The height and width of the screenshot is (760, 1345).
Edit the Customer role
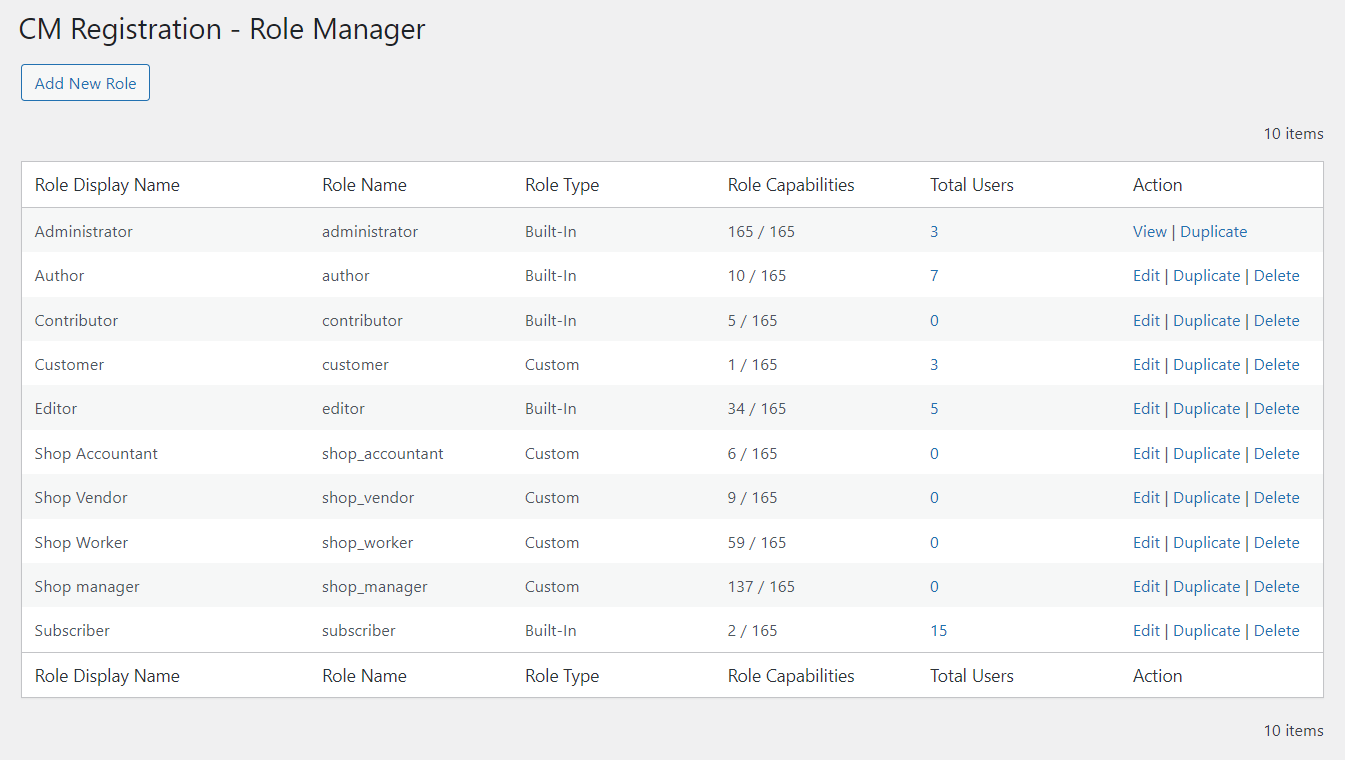click(x=1146, y=364)
